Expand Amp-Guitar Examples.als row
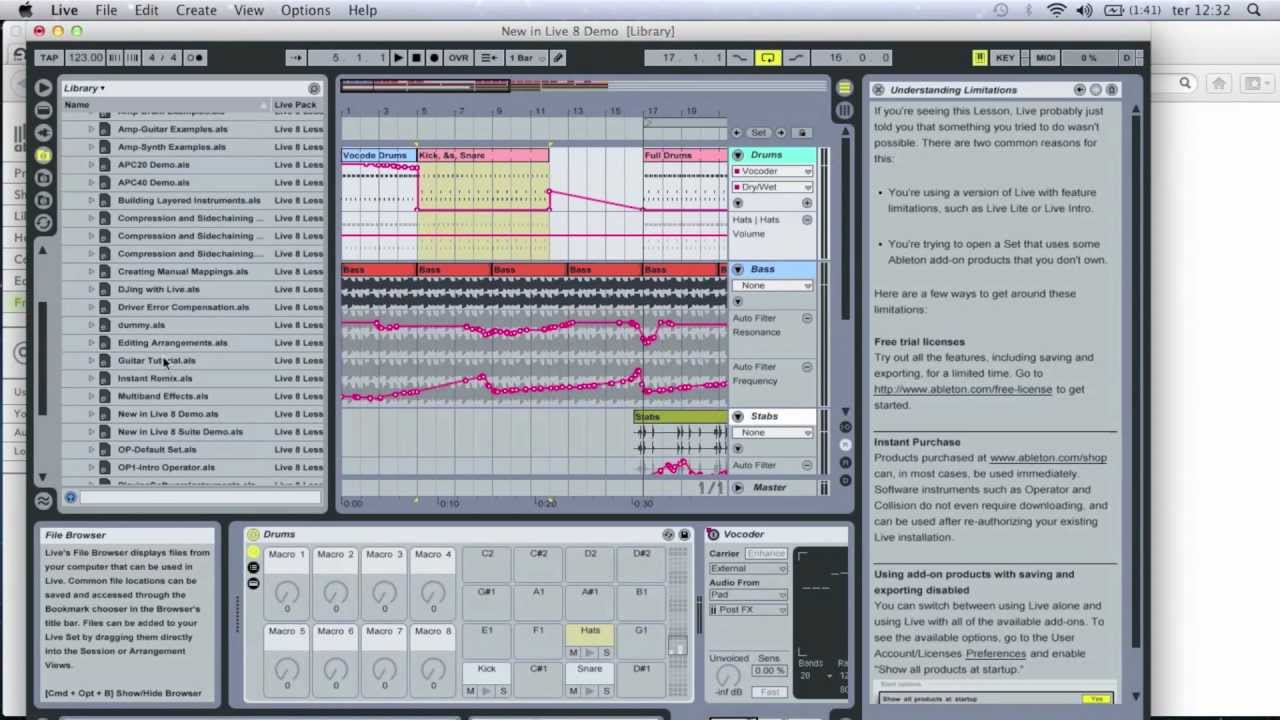The width and height of the screenshot is (1280, 720). click(x=91, y=129)
